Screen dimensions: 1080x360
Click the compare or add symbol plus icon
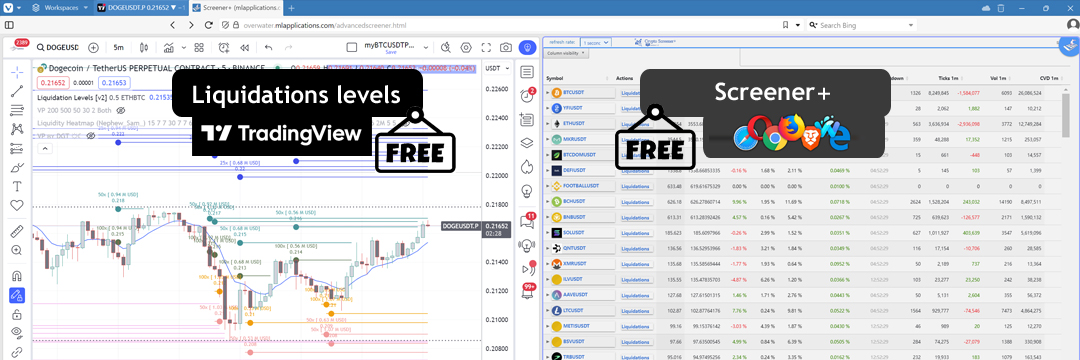94,47
